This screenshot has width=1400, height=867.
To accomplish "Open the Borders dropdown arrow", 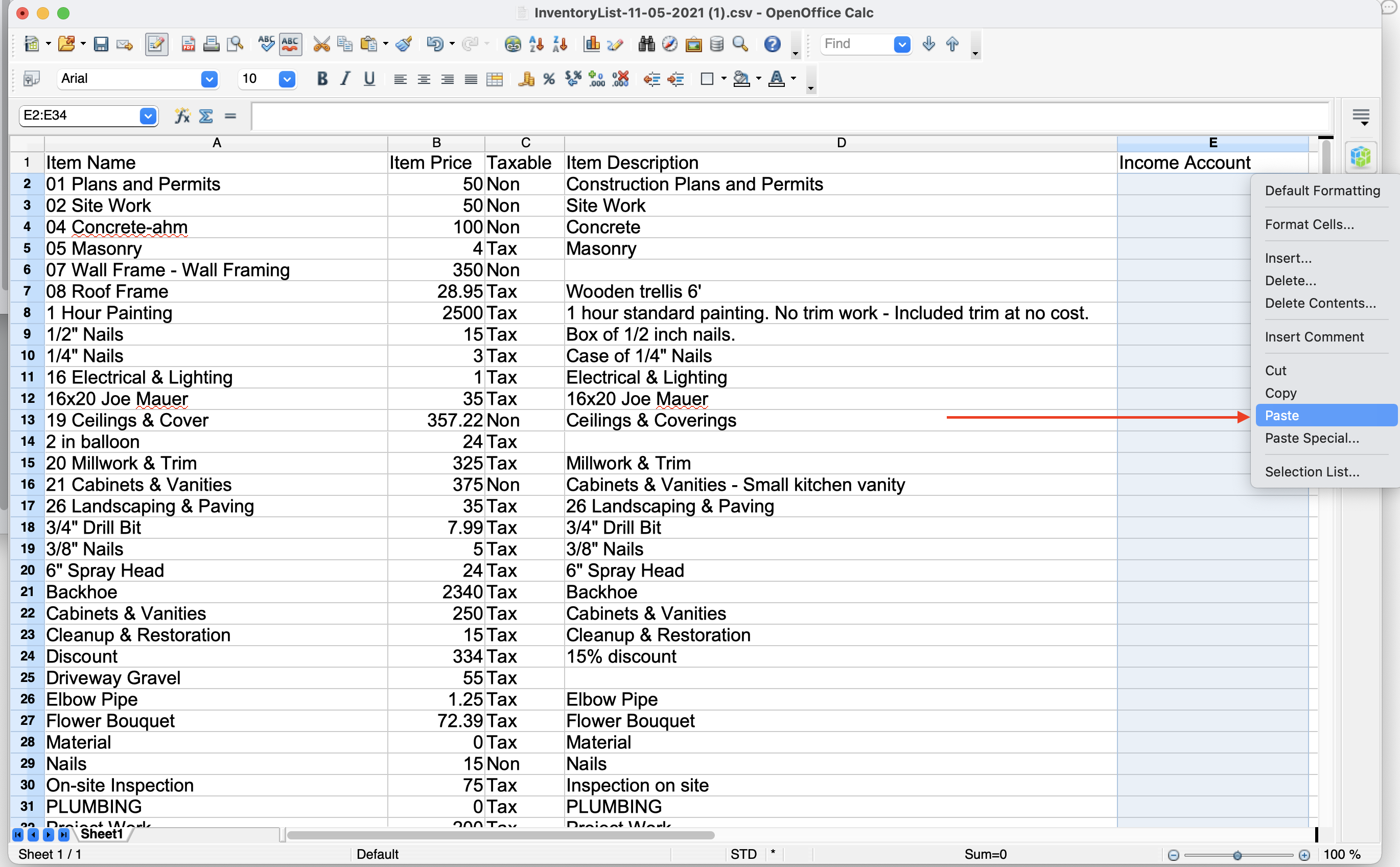I will click(x=724, y=79).
